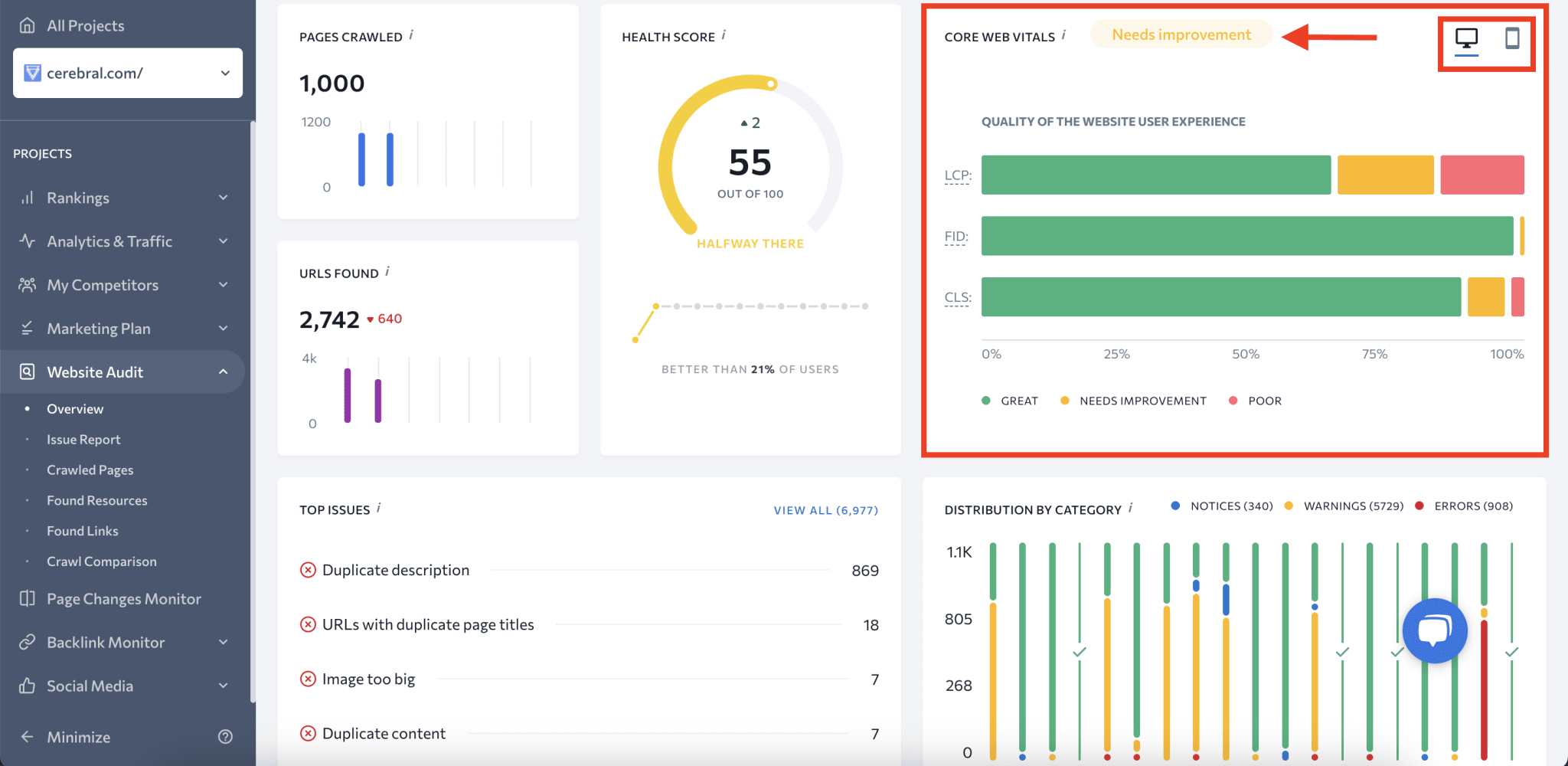Open the Page Changes Monitor icon
The image size is (1568, 766).
pos(28,598)
